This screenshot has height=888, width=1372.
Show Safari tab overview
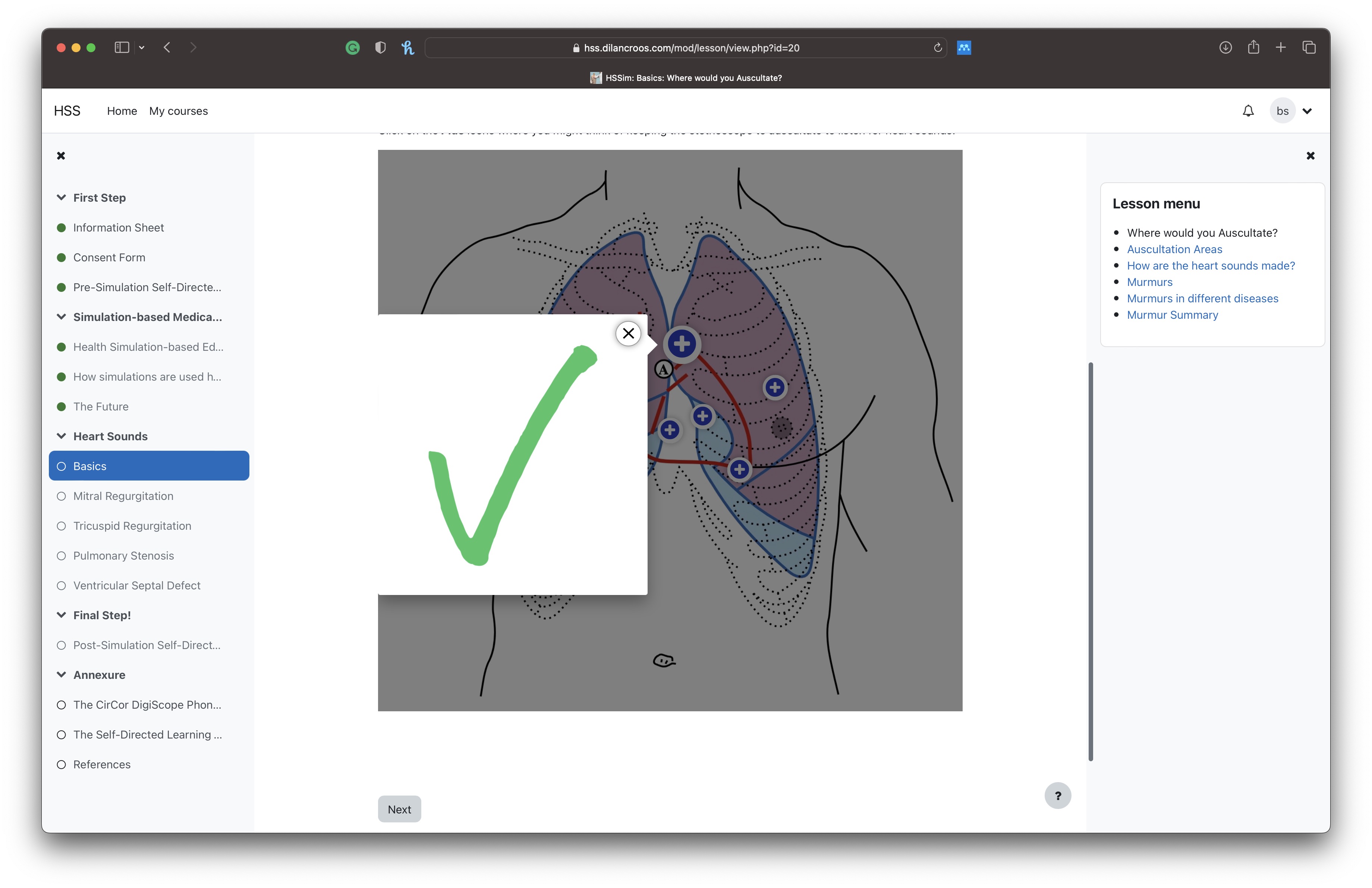pos(1309,48)
